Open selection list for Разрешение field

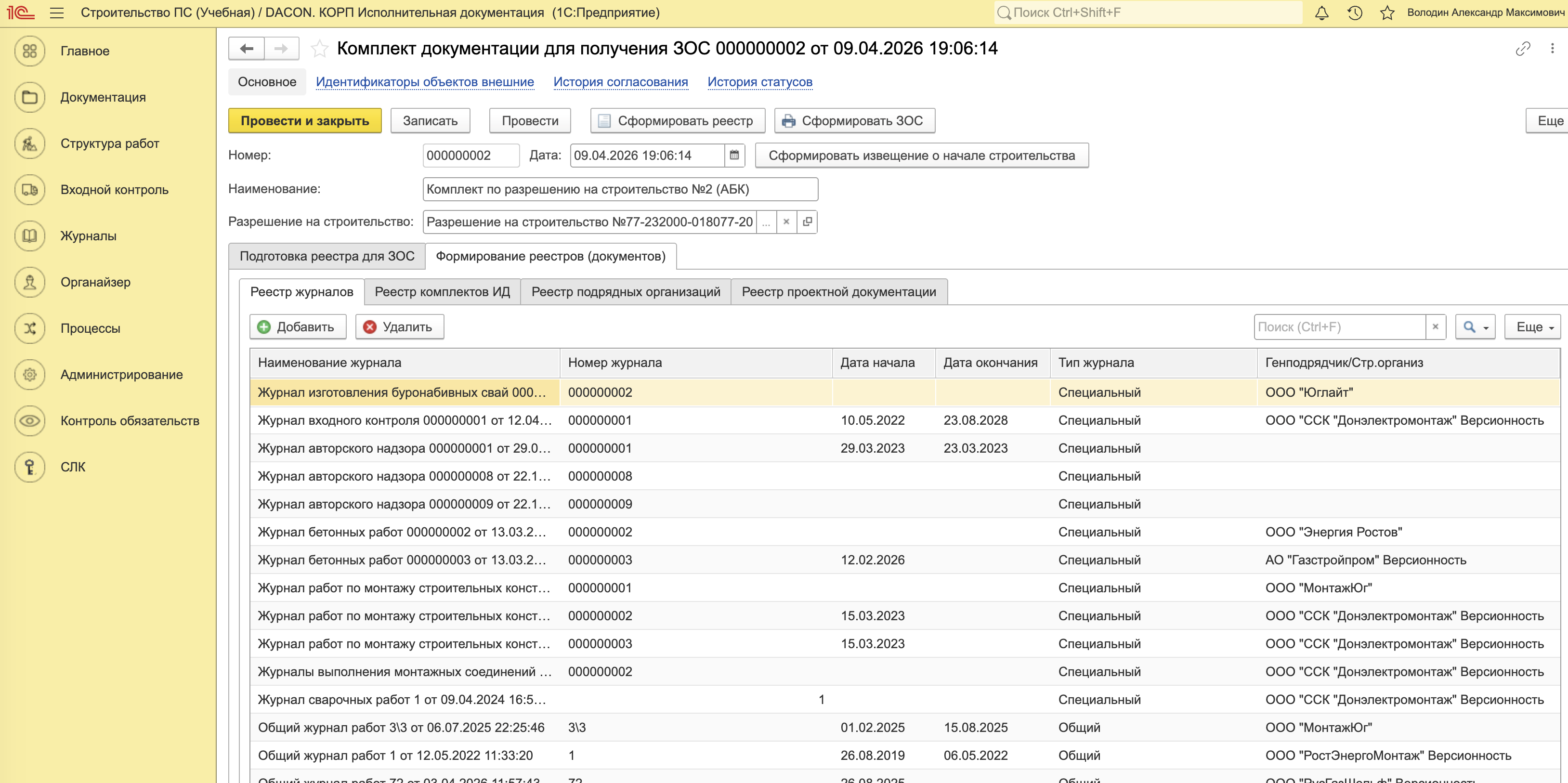(x=766, y=222)
